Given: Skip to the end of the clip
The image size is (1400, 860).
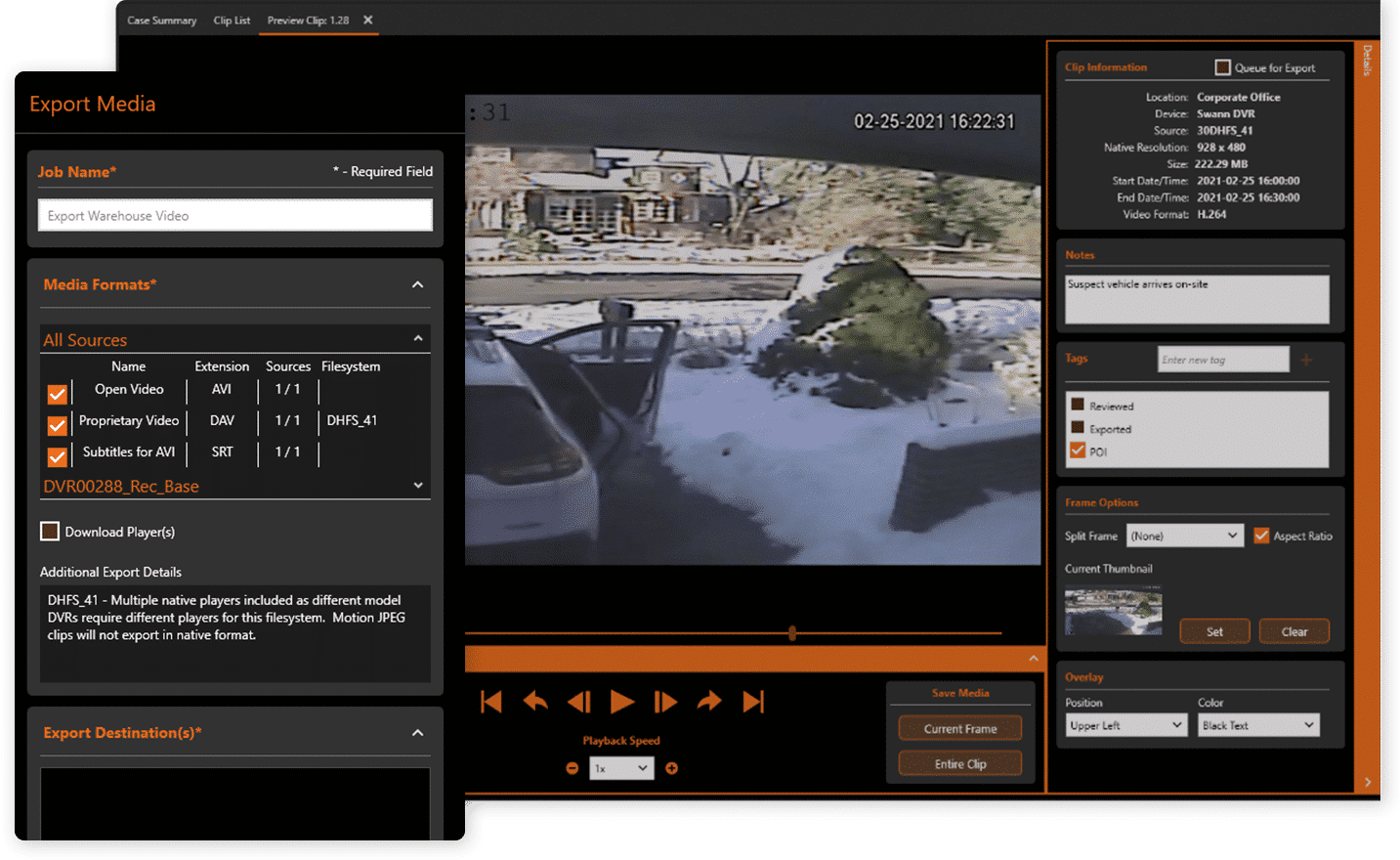Looking at the screenshot, I should click(752, 701).
